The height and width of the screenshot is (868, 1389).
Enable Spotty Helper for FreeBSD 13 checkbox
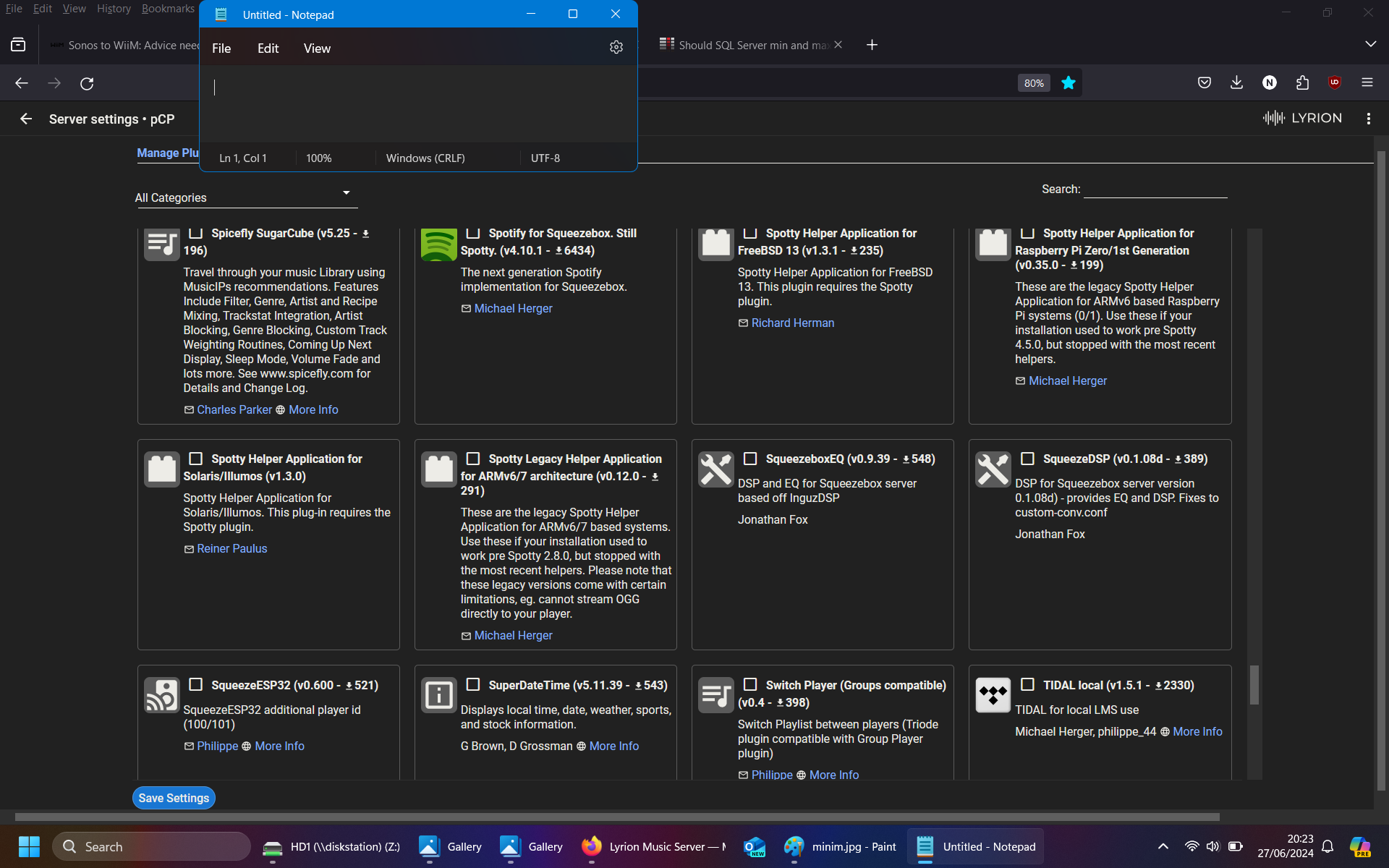750,233
